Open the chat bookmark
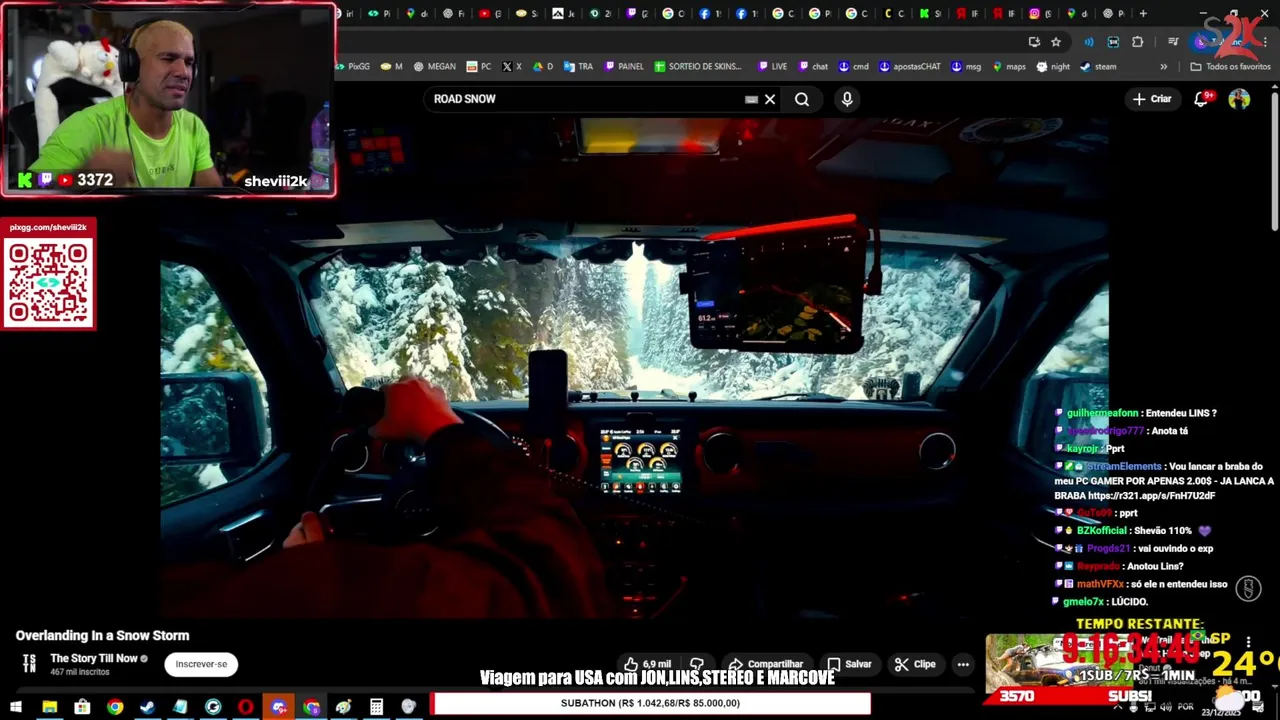 click(812, 66)
